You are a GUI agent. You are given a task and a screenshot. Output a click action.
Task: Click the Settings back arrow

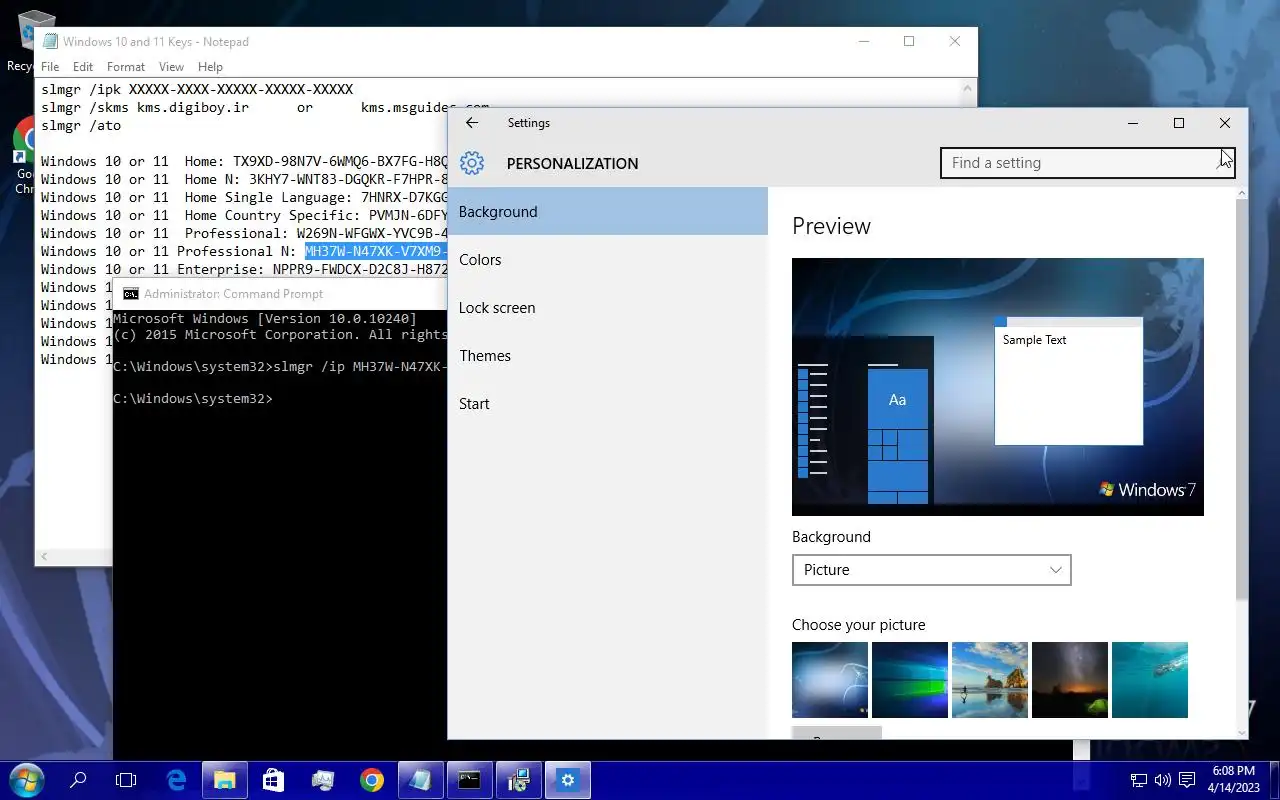472,123
